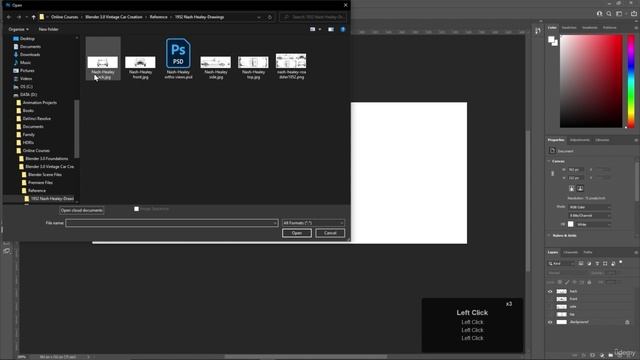Toggle visibility of the front layer

(550, 299)
